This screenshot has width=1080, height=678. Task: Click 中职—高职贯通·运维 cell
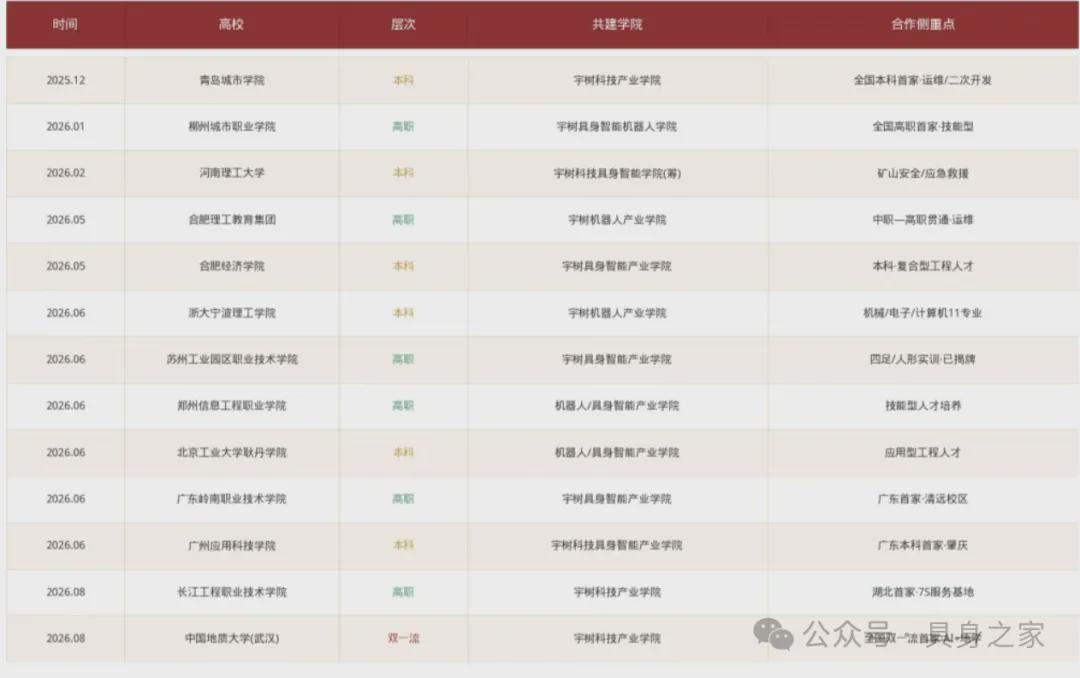(923, 220)
